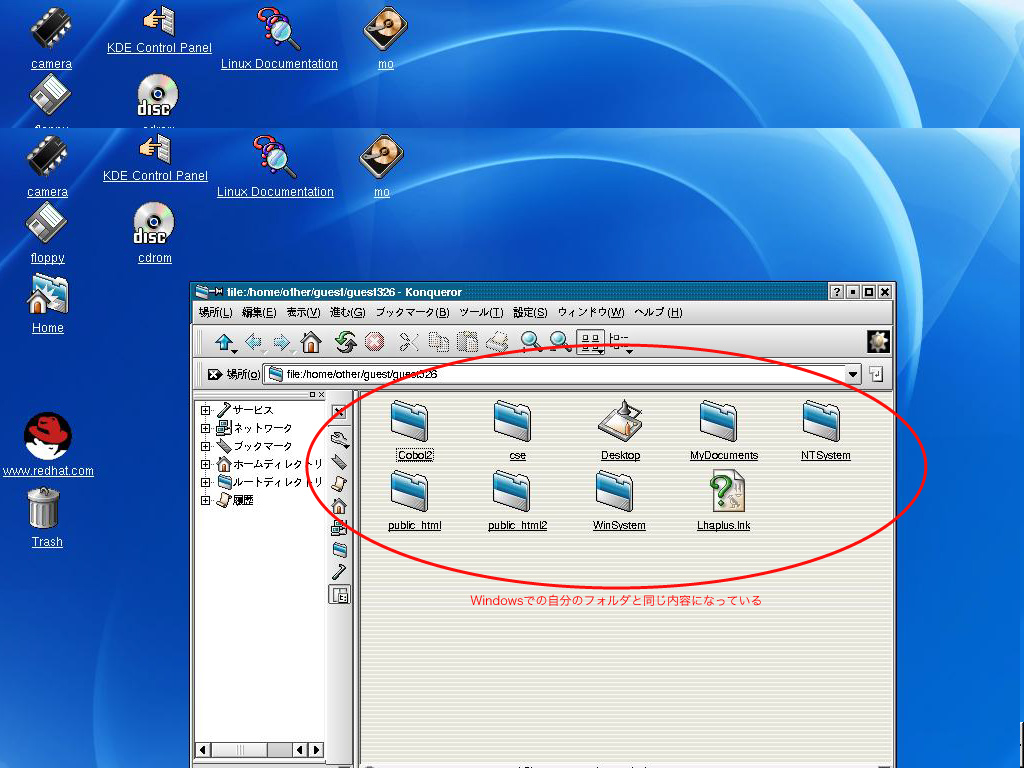Image resolution: width=1024 pixels, height=768 pixels.
Task: Open the 設定(S) menu
Action: point(530,312)
